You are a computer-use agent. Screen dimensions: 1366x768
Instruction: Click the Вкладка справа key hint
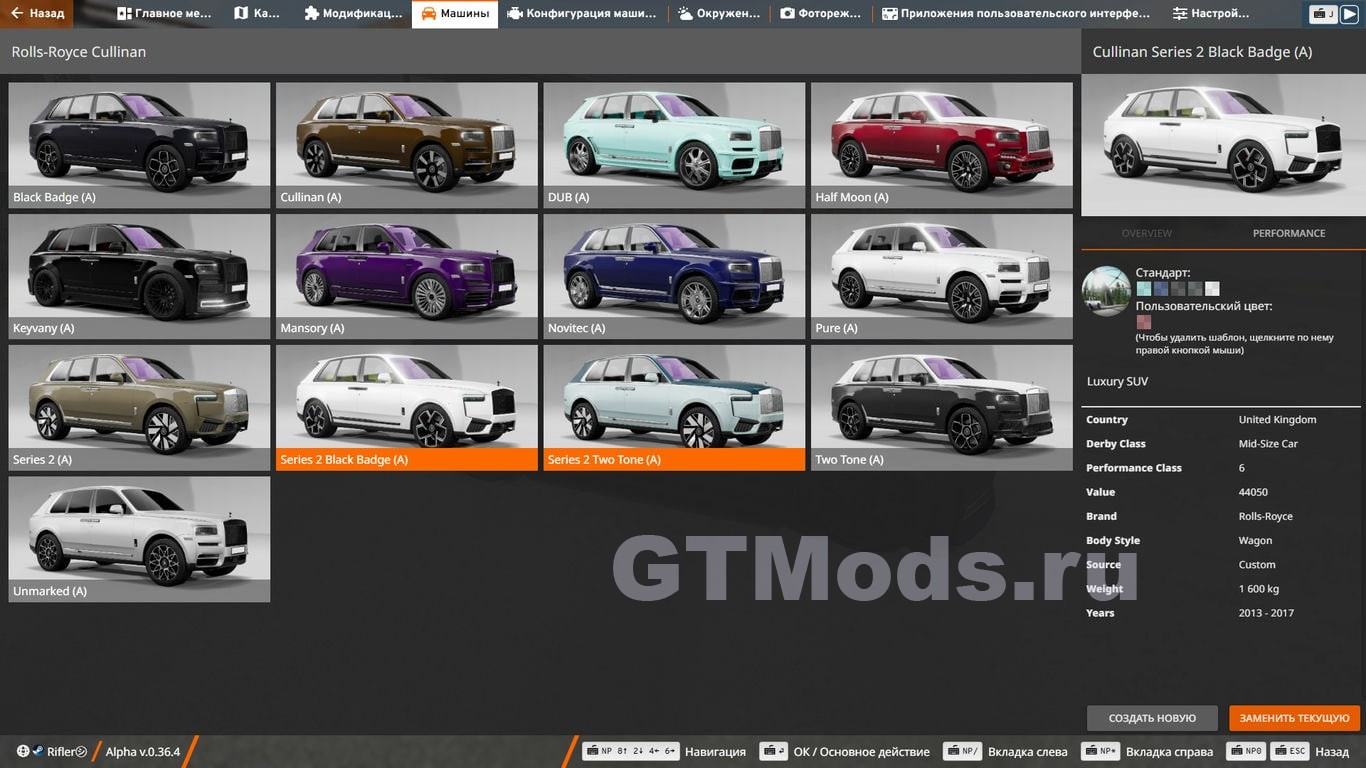[1100, 751]
